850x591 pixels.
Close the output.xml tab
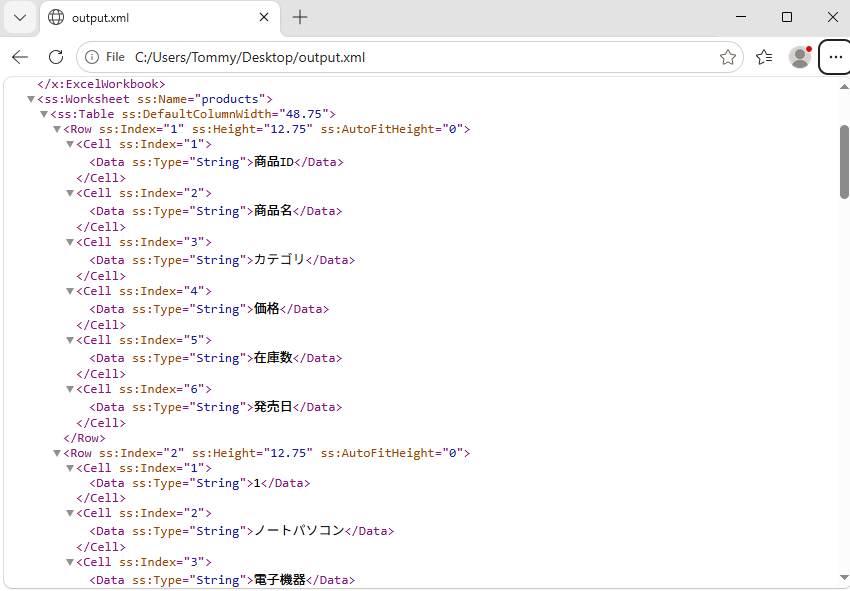264,17
